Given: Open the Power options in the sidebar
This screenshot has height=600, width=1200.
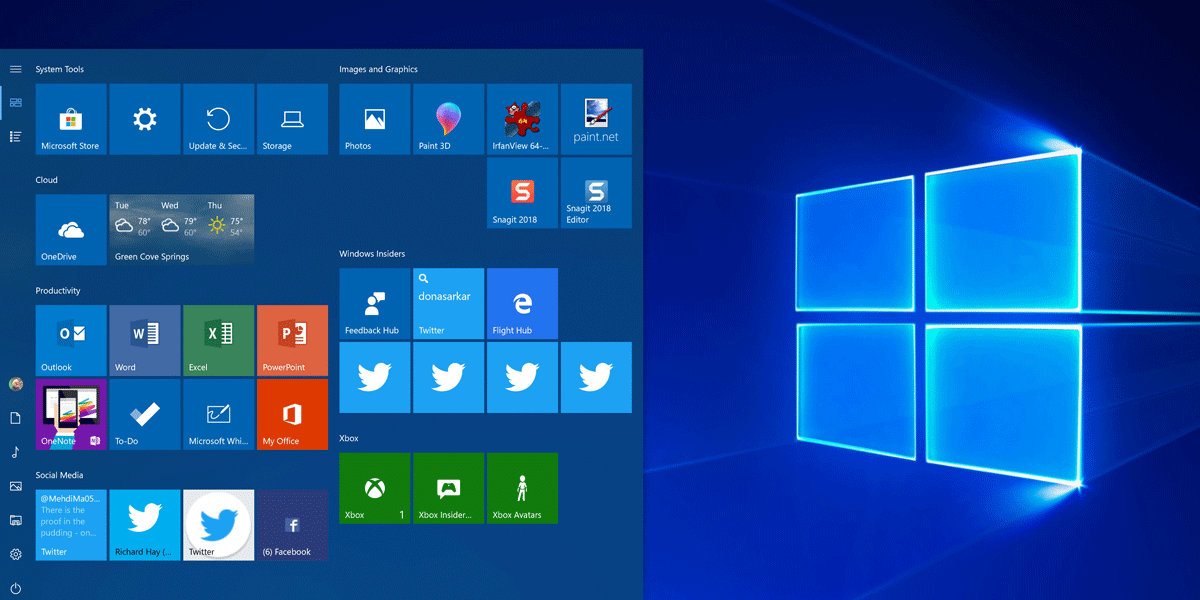Looking at the screenshot, I should coord(16,588).
